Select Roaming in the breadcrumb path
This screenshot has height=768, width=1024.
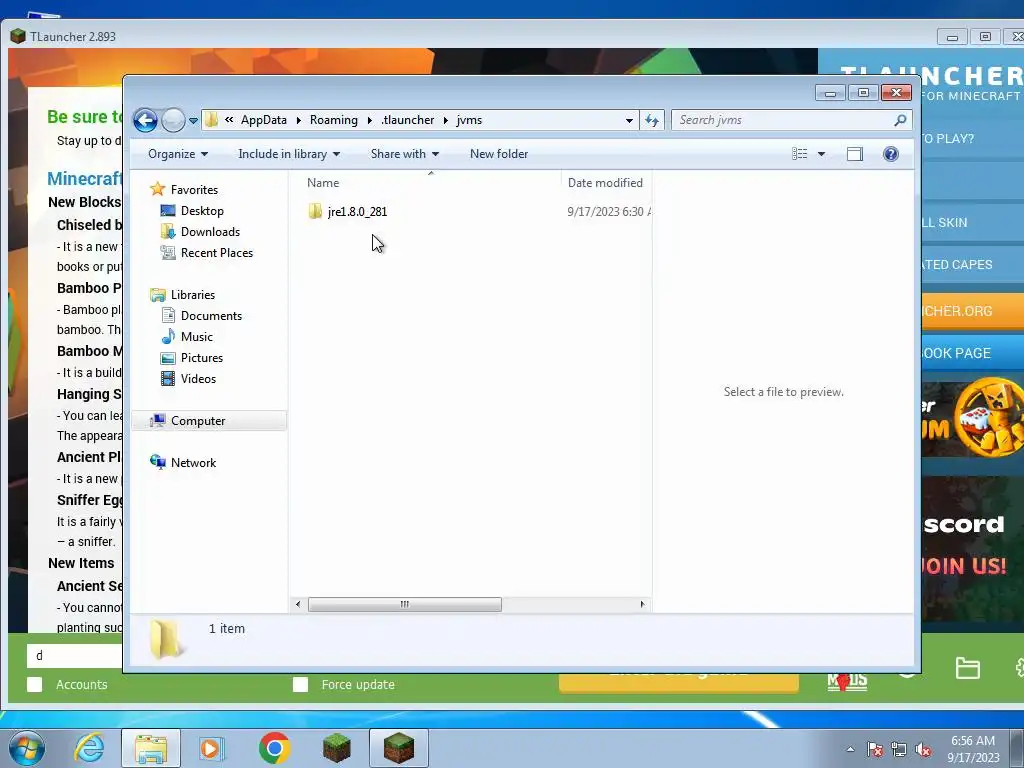[334, 120]
